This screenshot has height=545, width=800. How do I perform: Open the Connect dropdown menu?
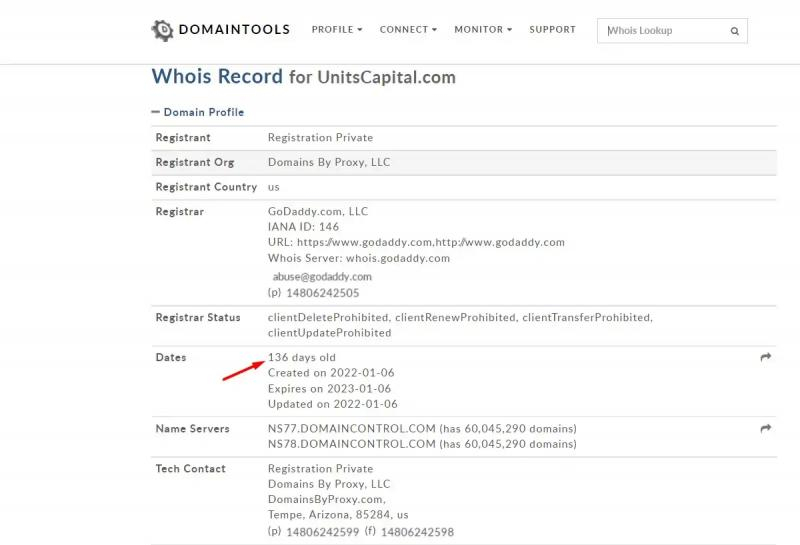click(408, 30)
